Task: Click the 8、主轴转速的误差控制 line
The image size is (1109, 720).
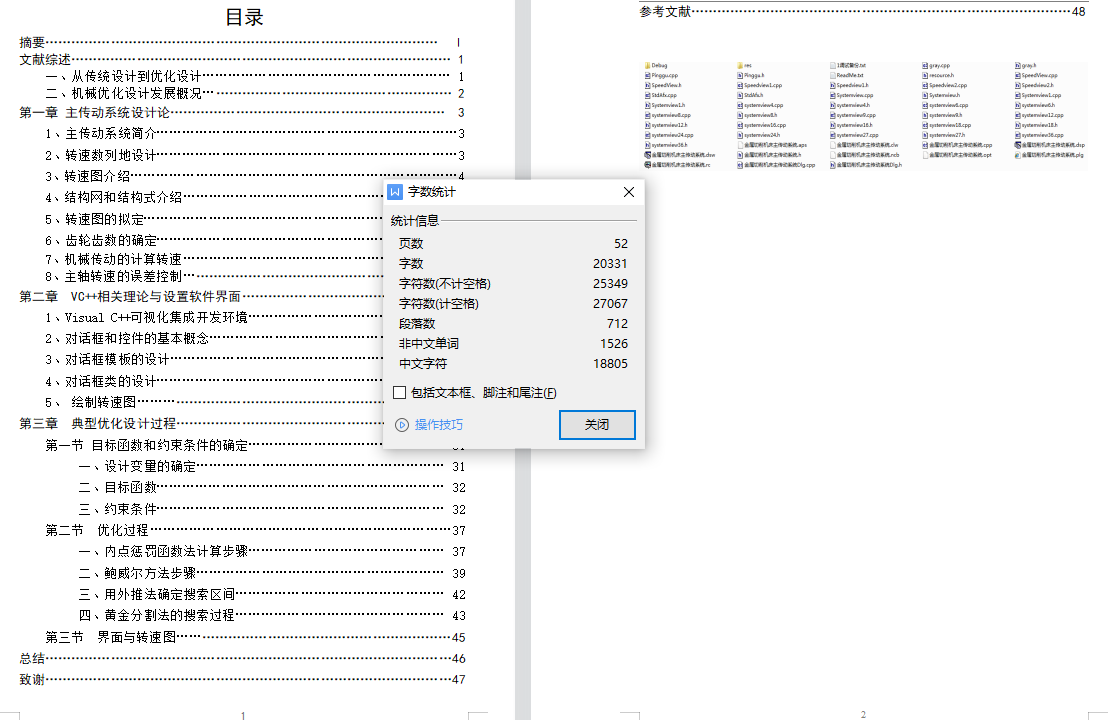Action: (214, 277)
